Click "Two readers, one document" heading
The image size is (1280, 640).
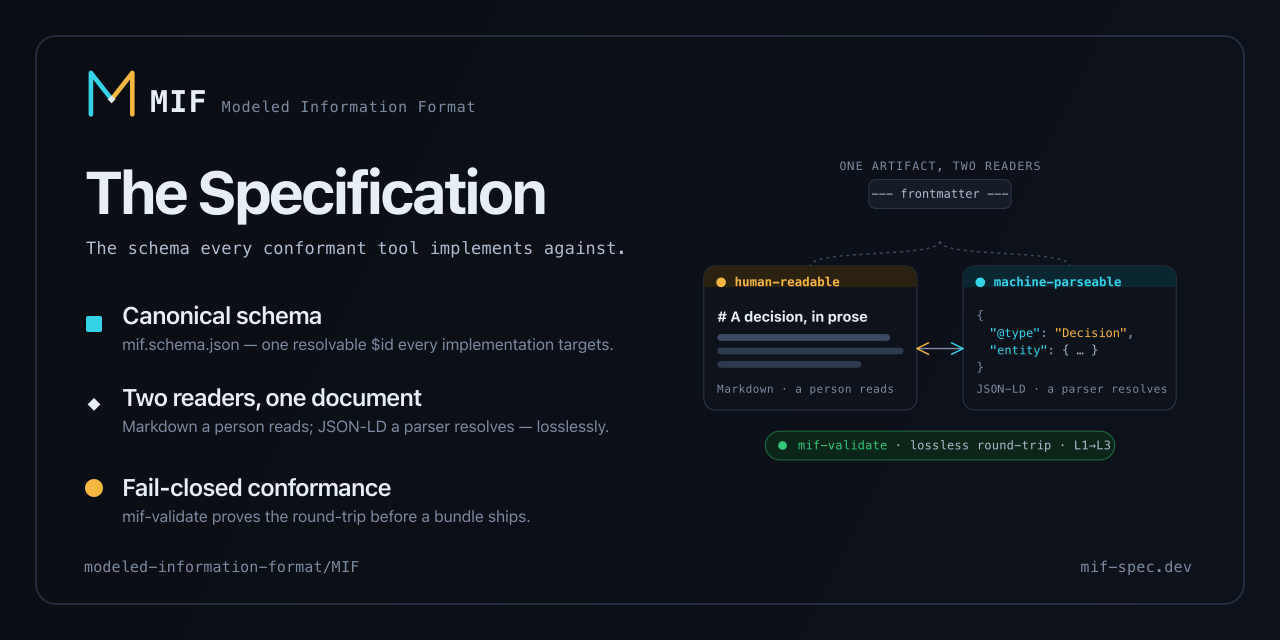click(x=272, y=398)
